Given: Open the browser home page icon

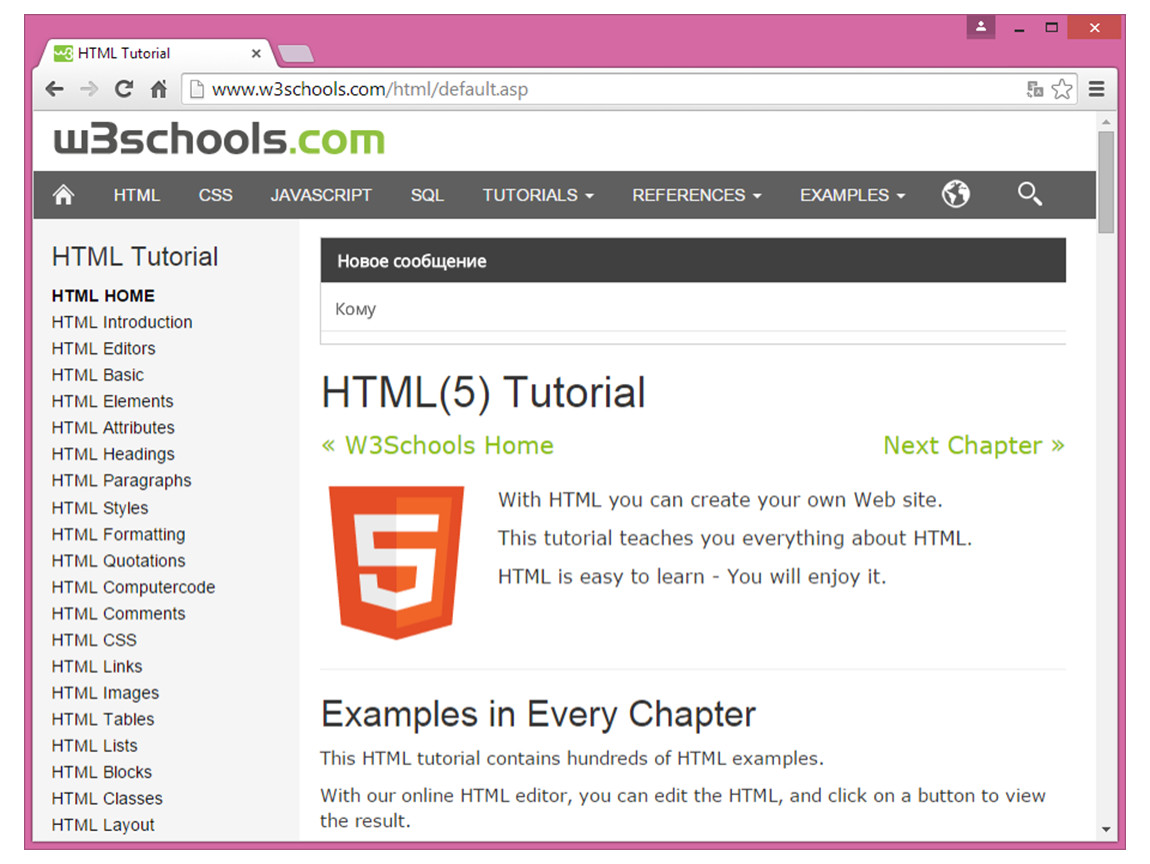Looking at the screenshot, I should click(158, 89).
